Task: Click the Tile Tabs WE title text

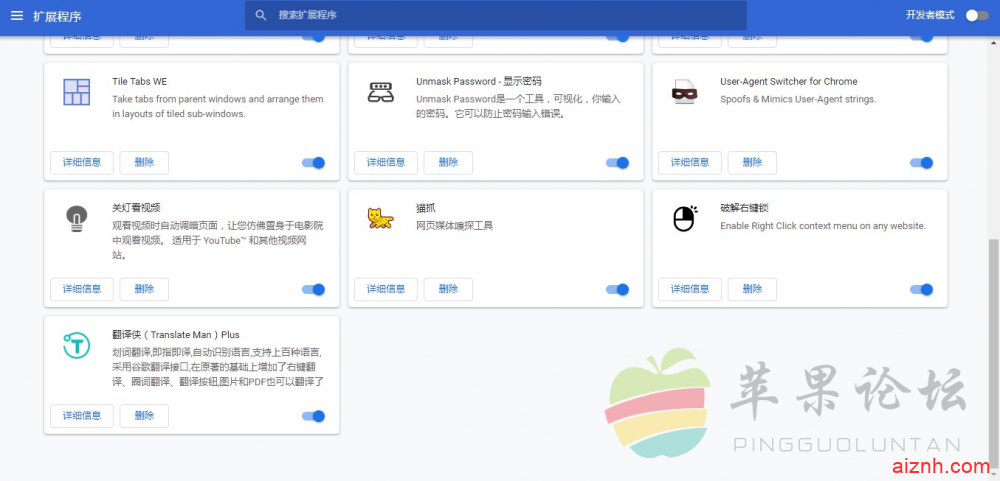Action: coord(140,82)
